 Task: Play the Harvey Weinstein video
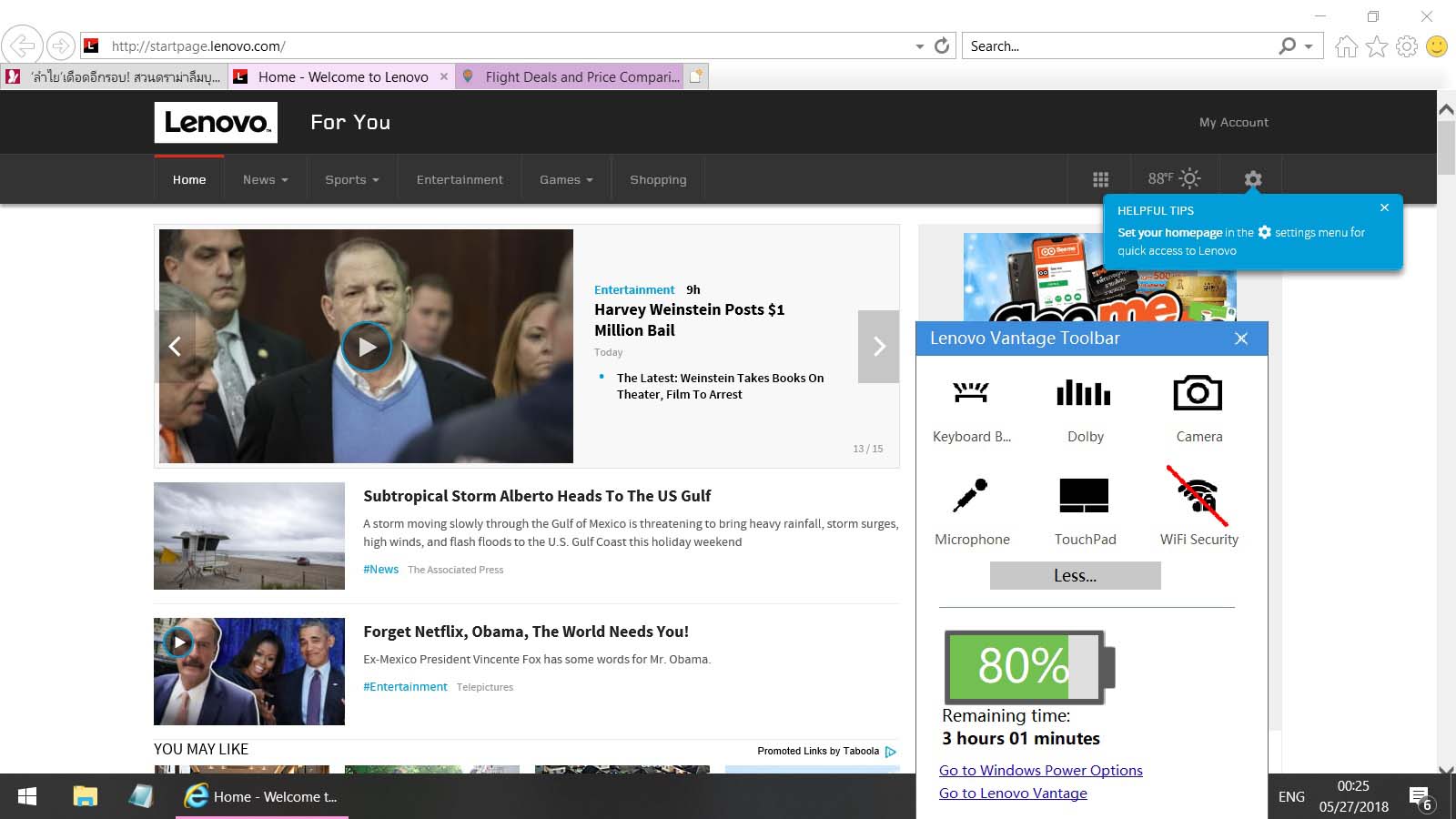pyautogui.click(x=366, y=347)
